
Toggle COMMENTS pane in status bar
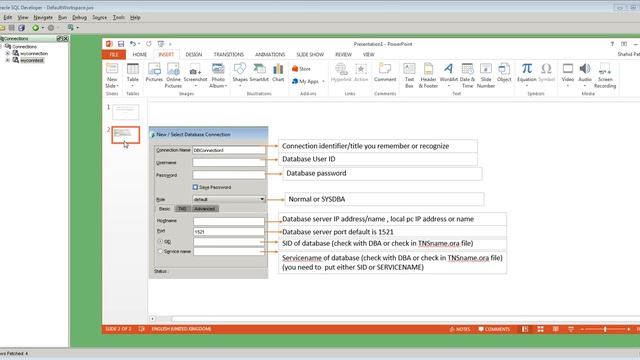pos(494,329)
